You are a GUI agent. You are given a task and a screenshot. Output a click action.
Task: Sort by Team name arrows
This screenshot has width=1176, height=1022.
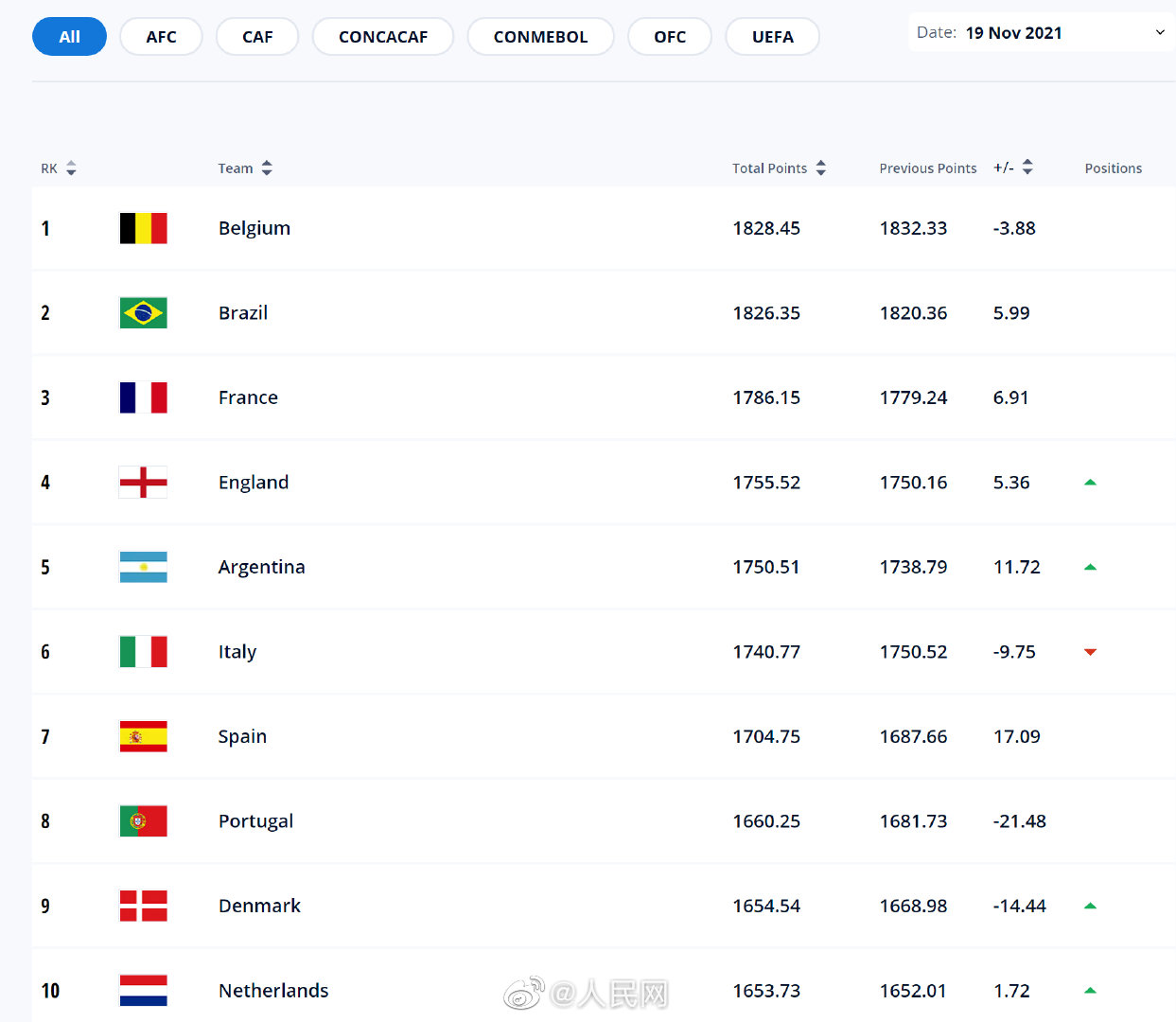coord(267,168)
